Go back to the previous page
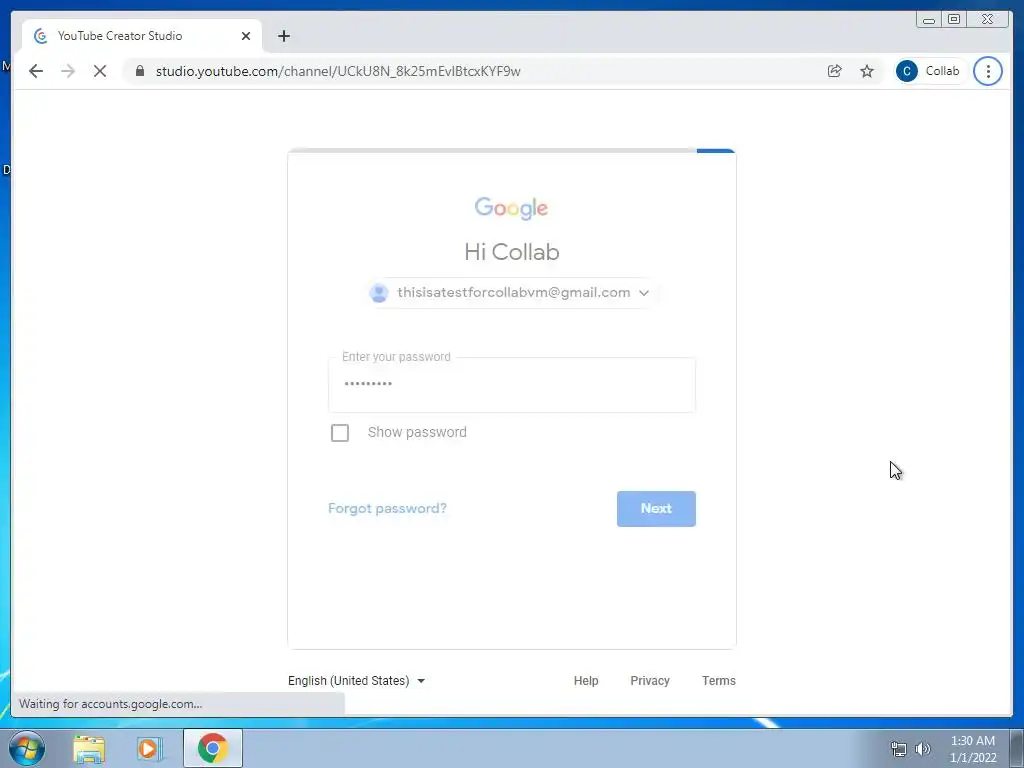1024x768 pixels. (36, 71)
